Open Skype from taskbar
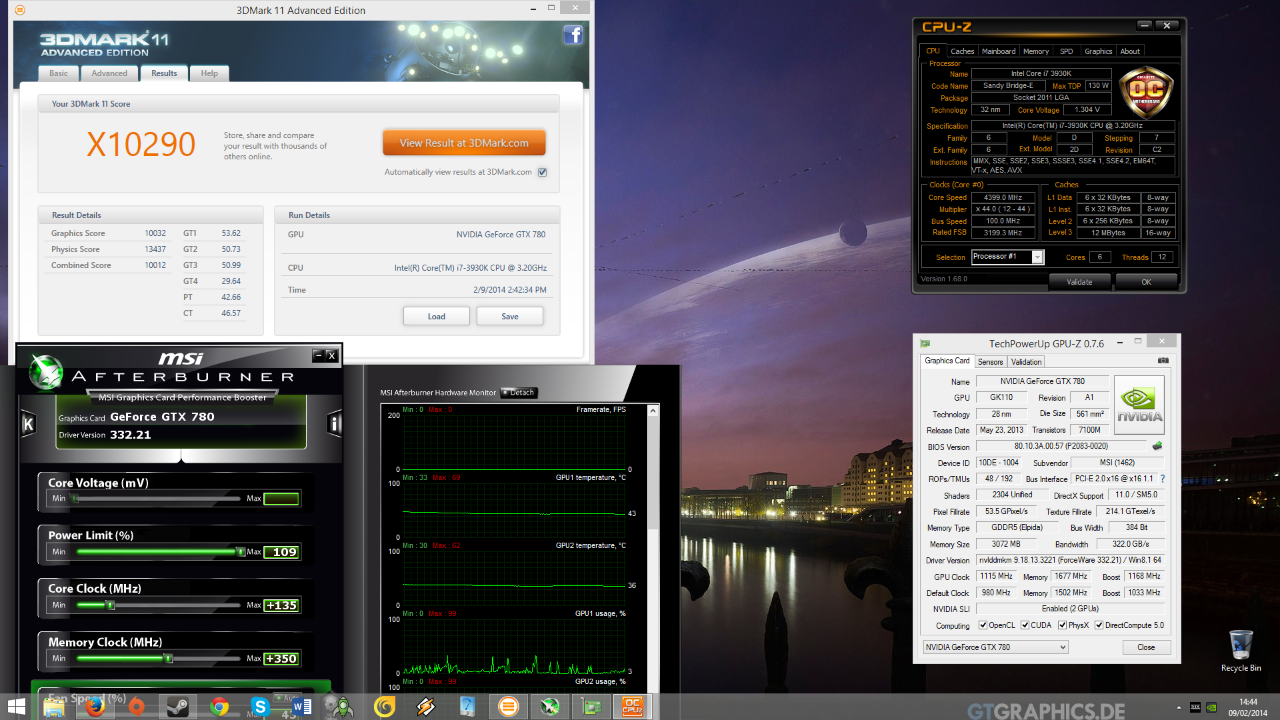This screenshot has width=1280, height=720. click(x=261, y=707)
